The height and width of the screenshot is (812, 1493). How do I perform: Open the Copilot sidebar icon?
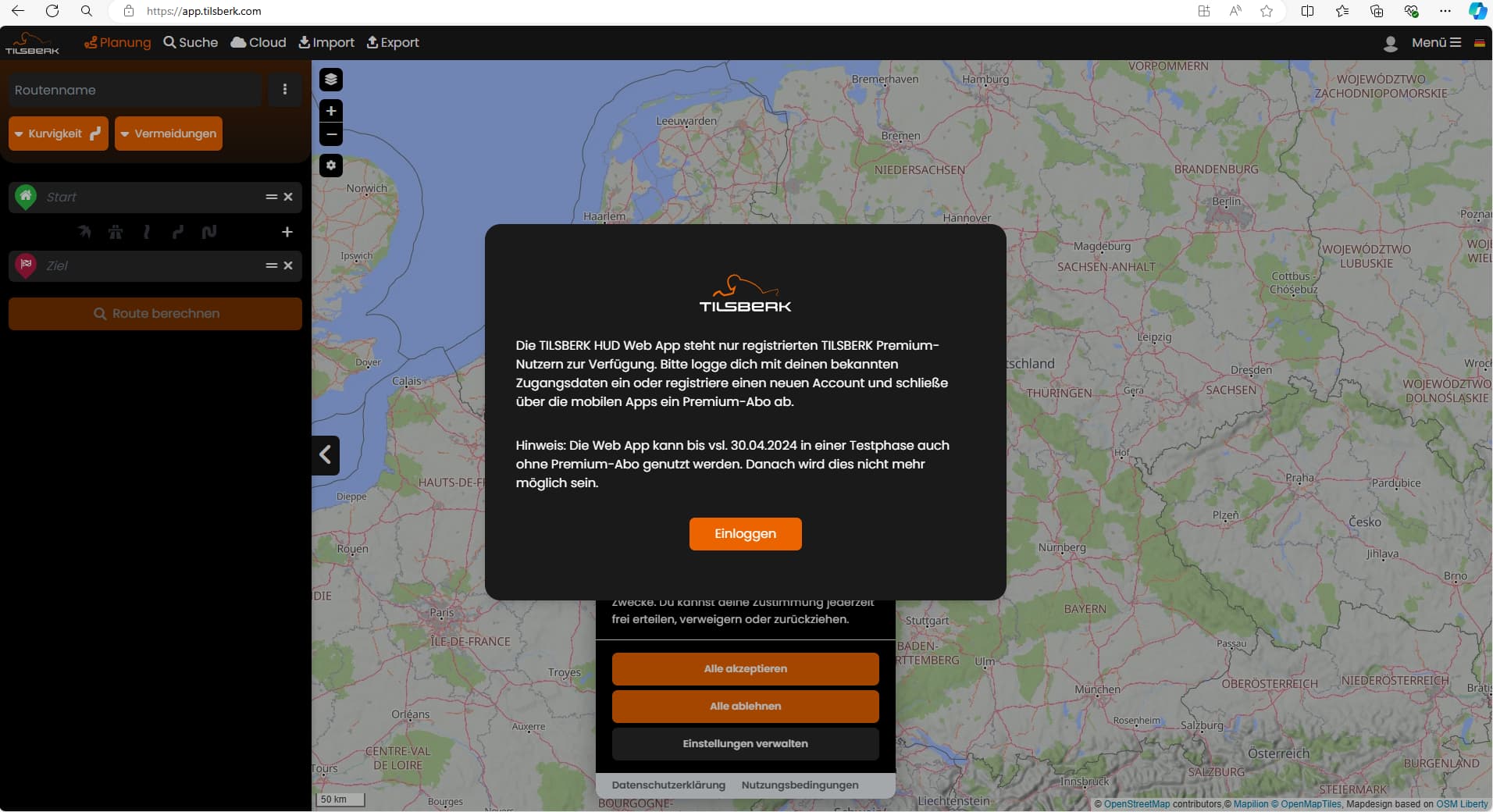coord(1477,11)
